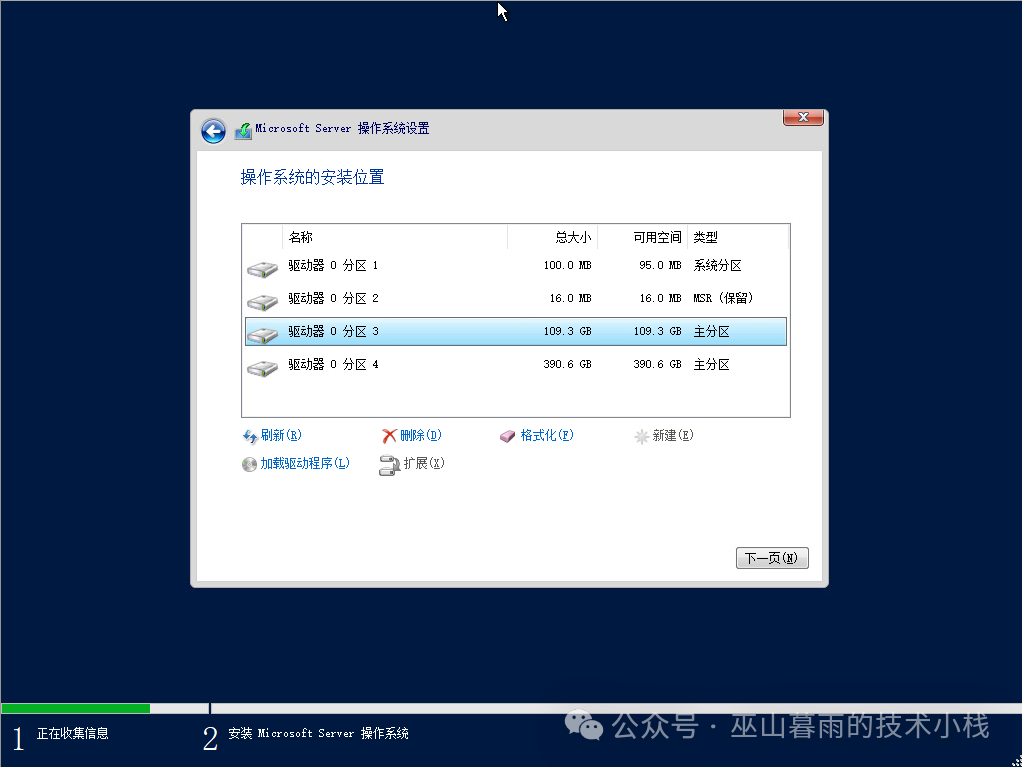Click the drive icon for partition 4
The height and width of the screenshot is (767, 1022).
point(262,367)
